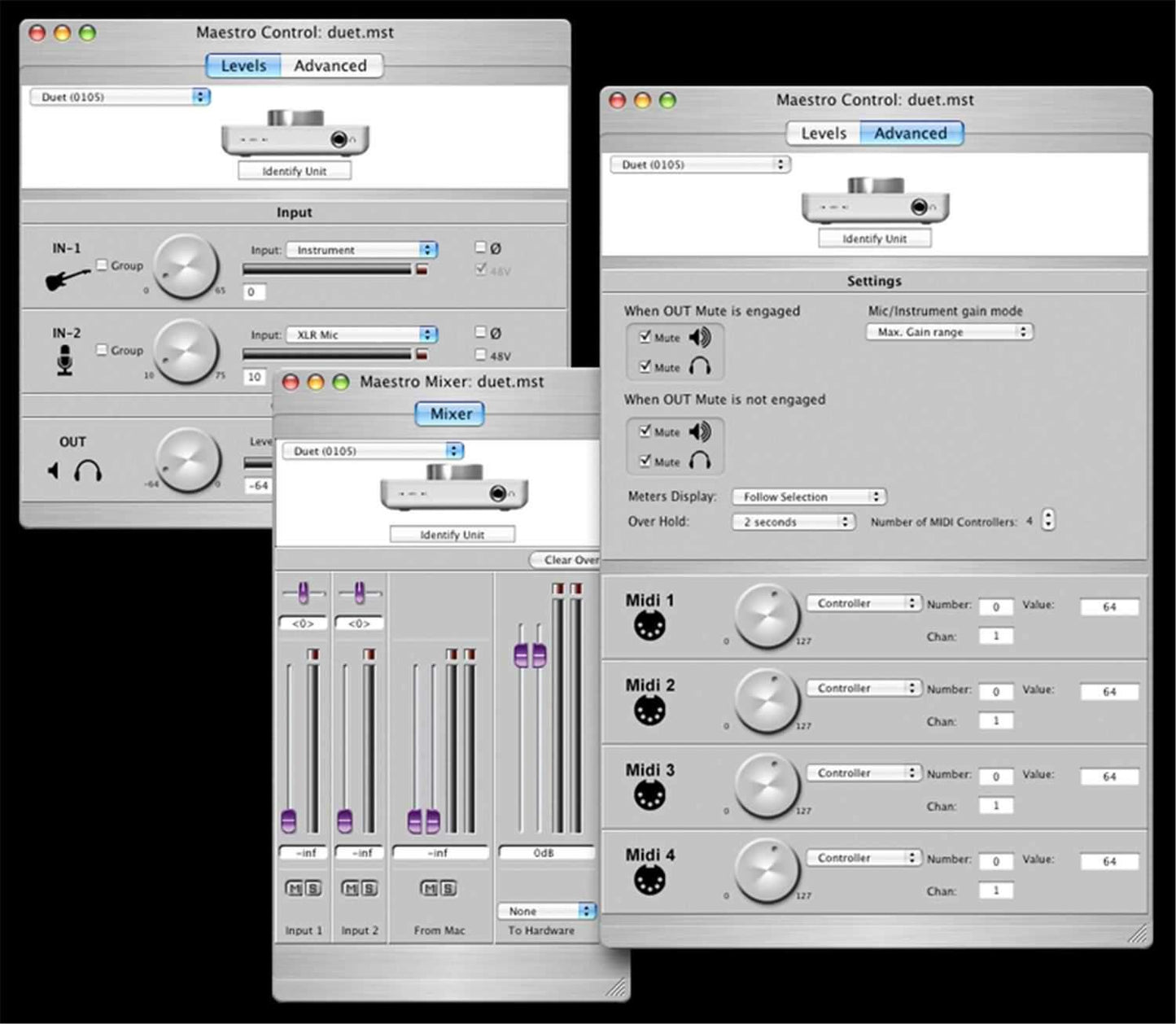Toggle the Ø phase checkbox for IN-2
The image size is (1176, 1024).
tap(480, 332)
